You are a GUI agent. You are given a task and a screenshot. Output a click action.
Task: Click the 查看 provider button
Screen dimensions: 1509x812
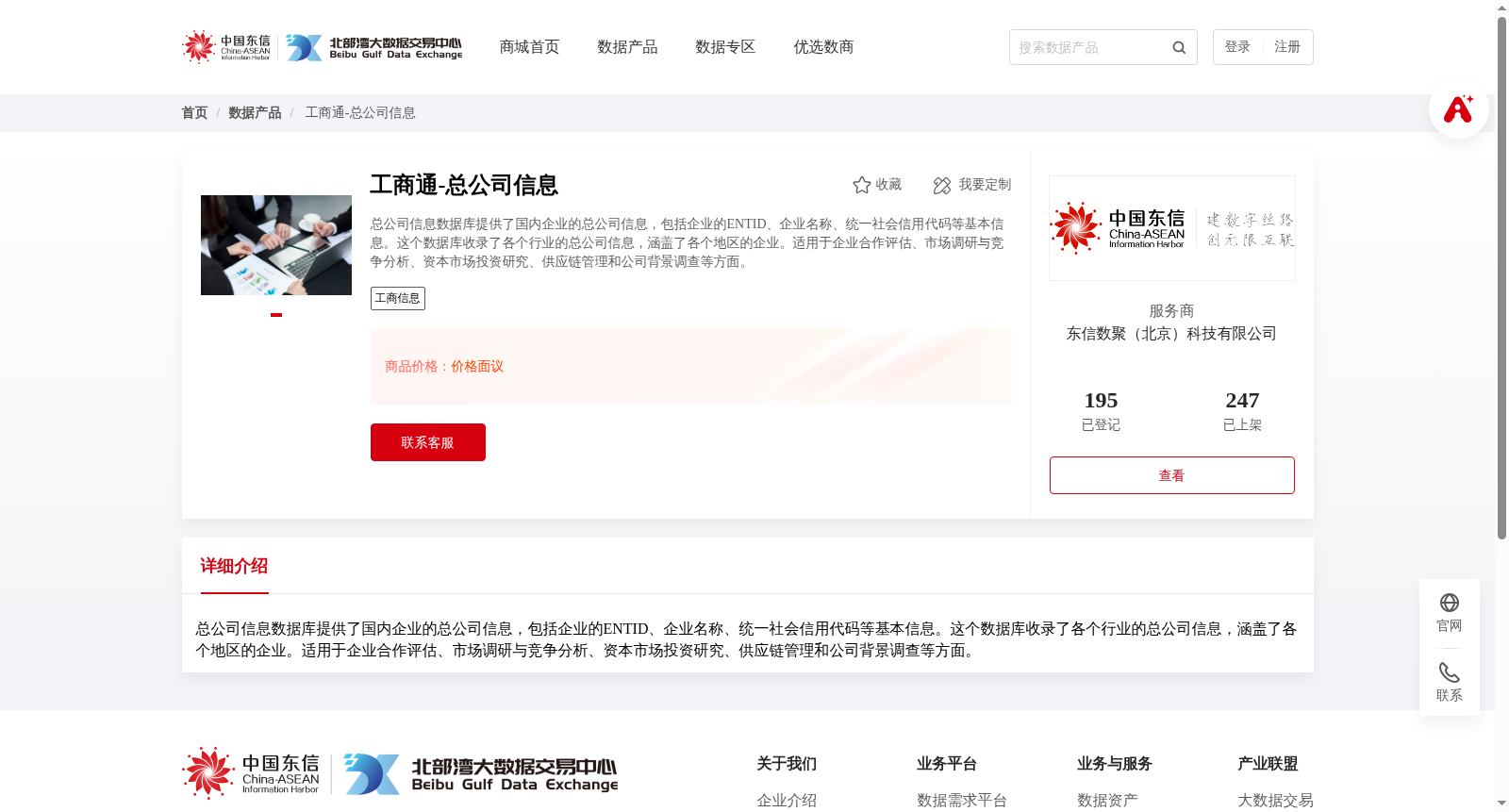tap(1172, 475)
